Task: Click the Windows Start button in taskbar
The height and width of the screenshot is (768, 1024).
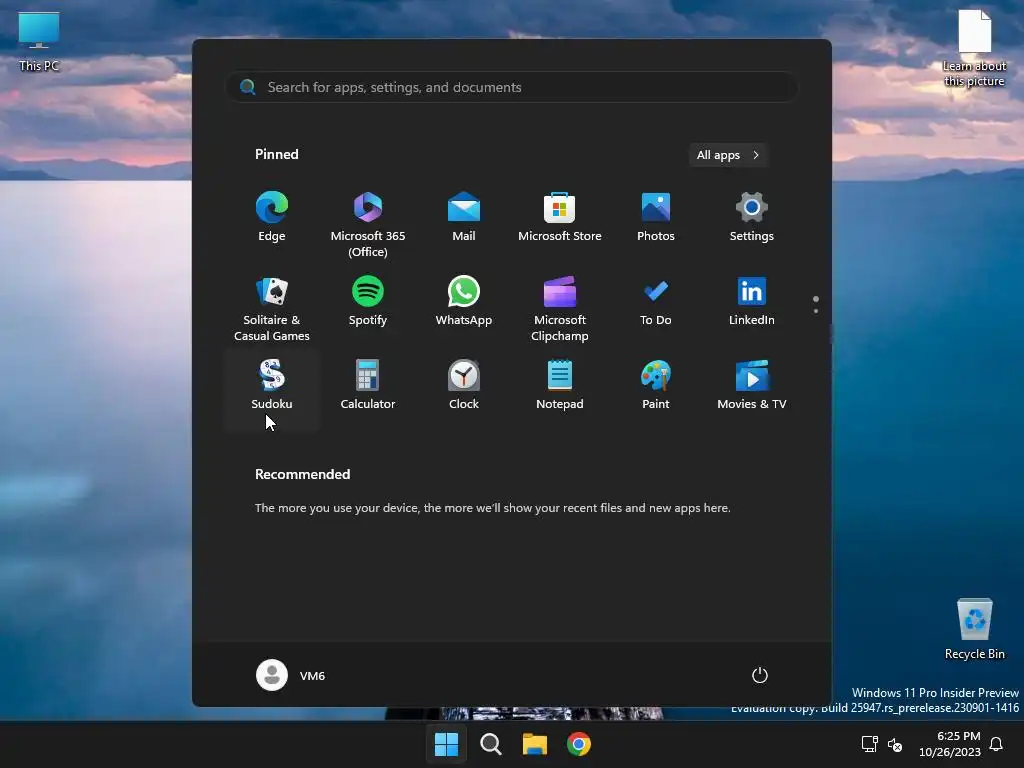Action: (447, 744)
